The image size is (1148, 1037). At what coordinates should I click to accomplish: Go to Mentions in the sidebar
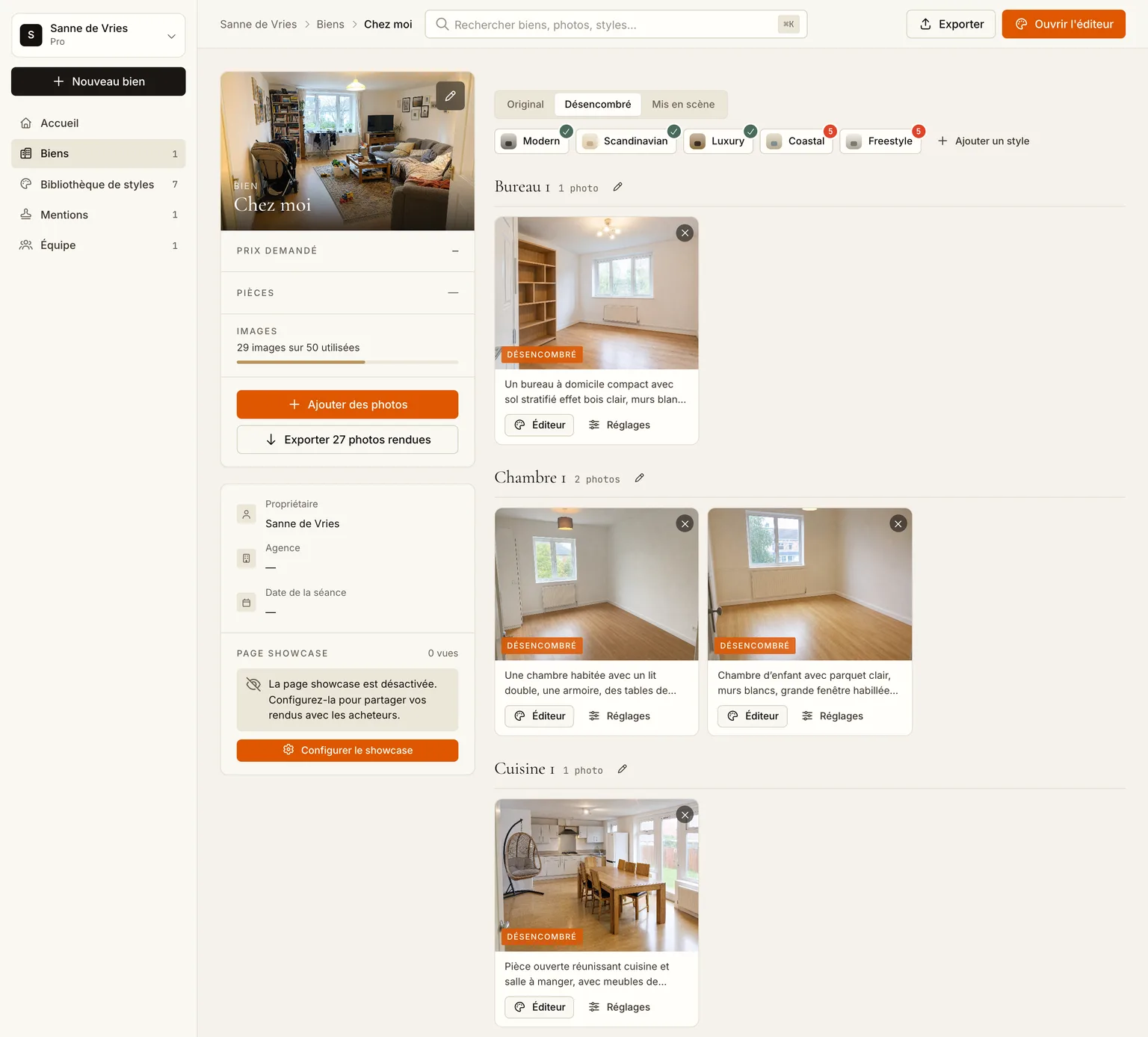(99, 215)
